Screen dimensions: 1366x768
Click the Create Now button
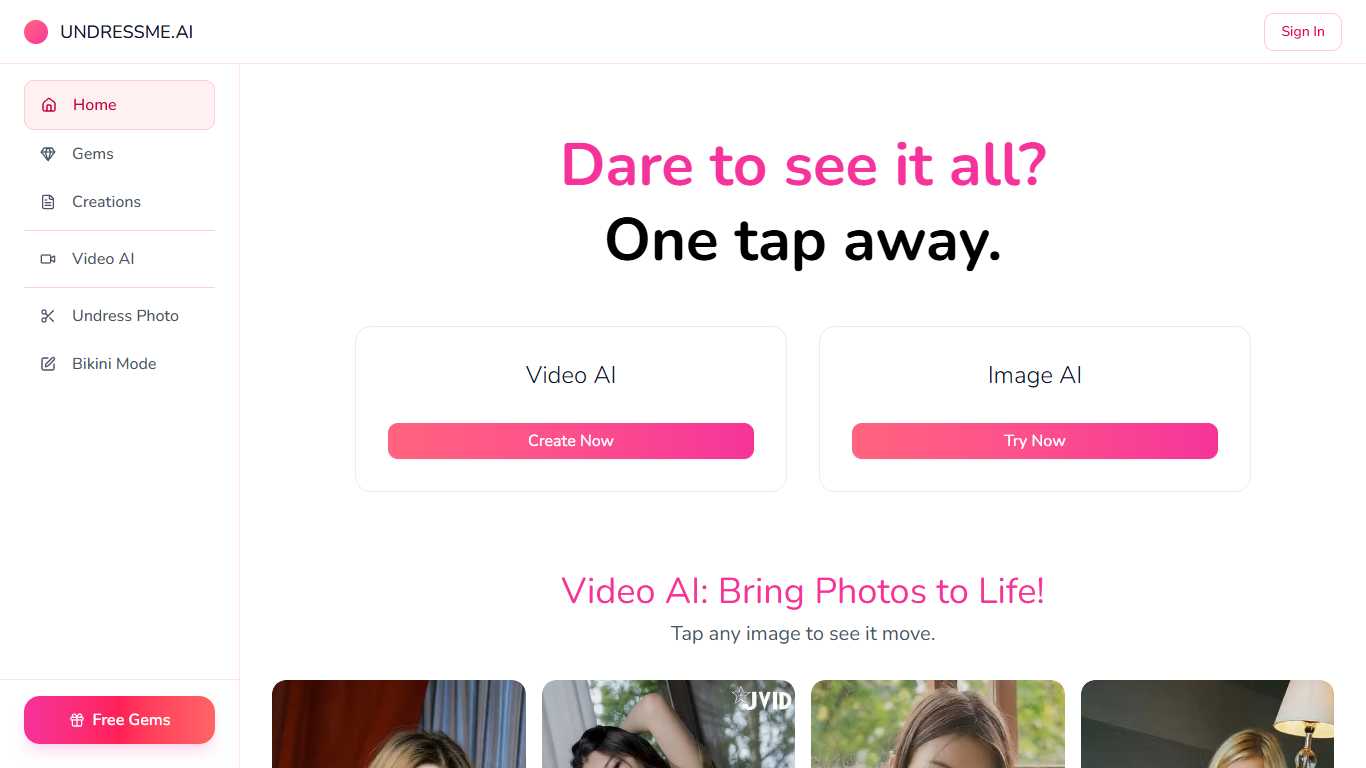pyautogui.click(x=571, y=441)
